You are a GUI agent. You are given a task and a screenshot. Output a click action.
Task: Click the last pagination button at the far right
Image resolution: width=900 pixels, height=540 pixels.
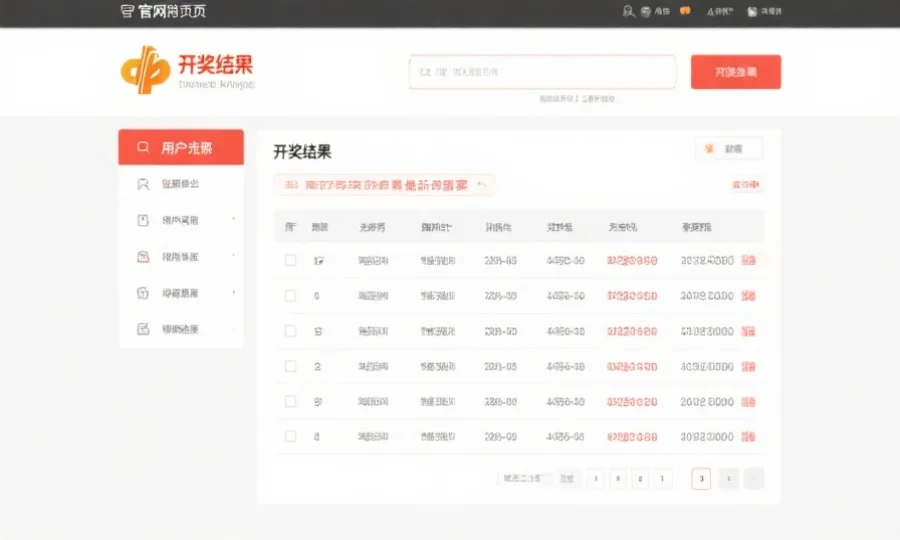pyautogui.click(x=754, y=479)
